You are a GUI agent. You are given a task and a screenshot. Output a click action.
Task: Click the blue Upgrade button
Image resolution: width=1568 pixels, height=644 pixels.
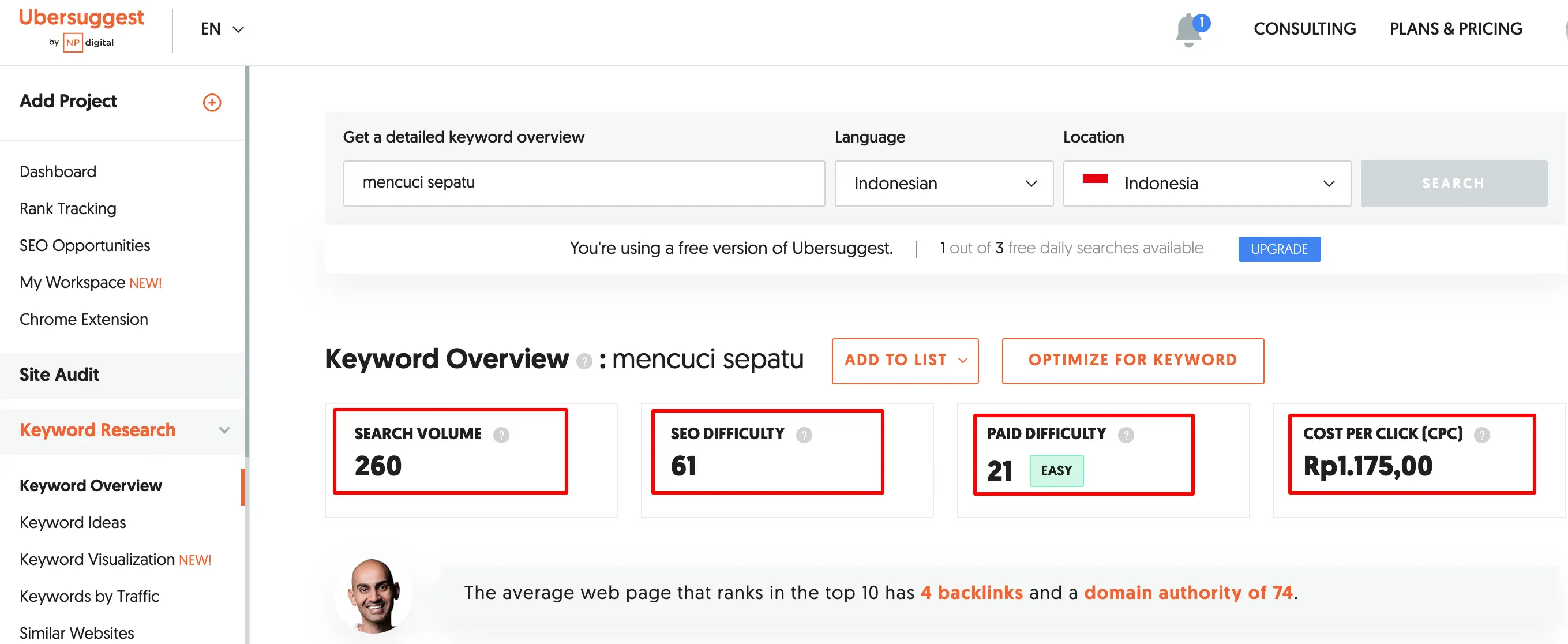1278,249
